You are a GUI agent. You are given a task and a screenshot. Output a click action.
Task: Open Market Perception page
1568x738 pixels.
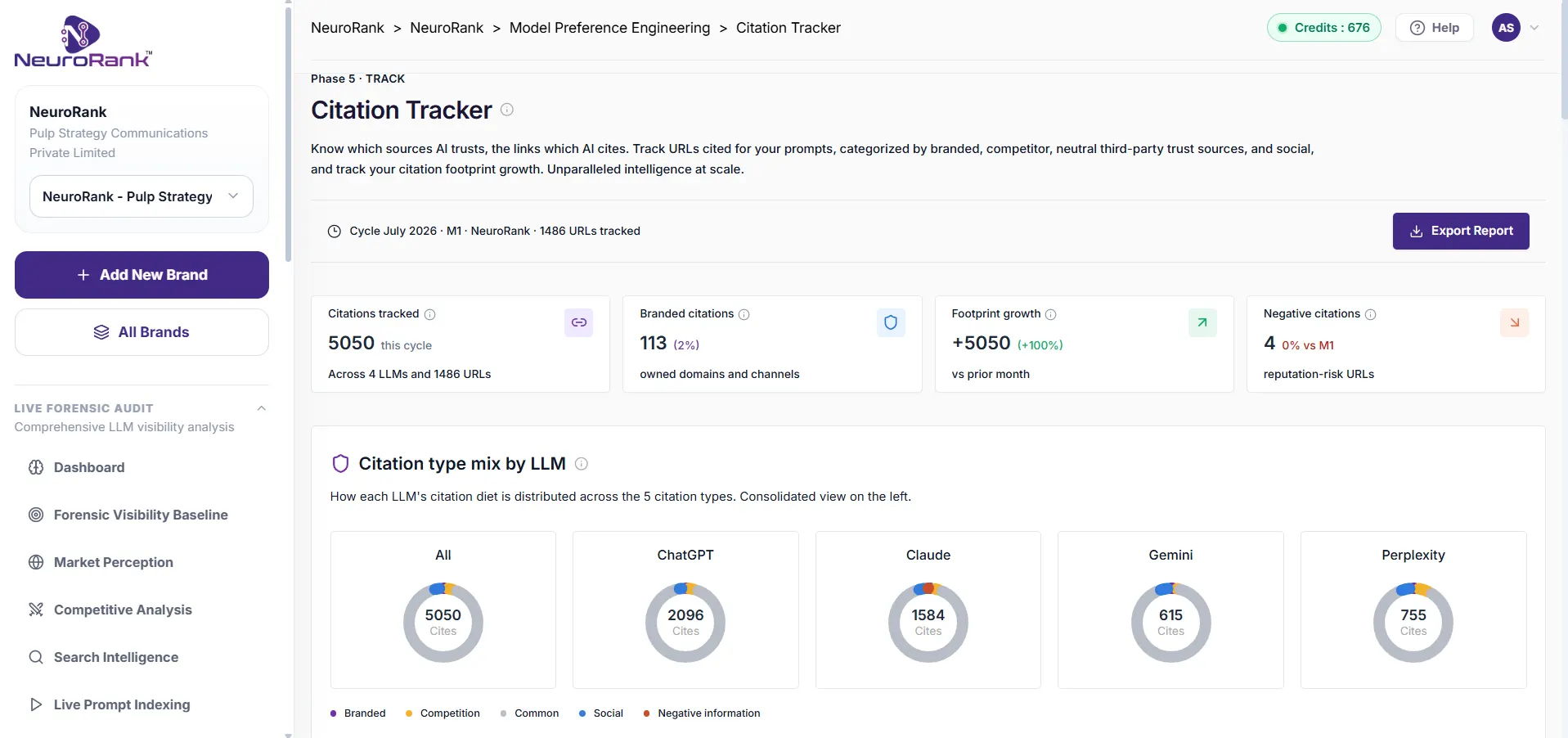tap(114, 562)
